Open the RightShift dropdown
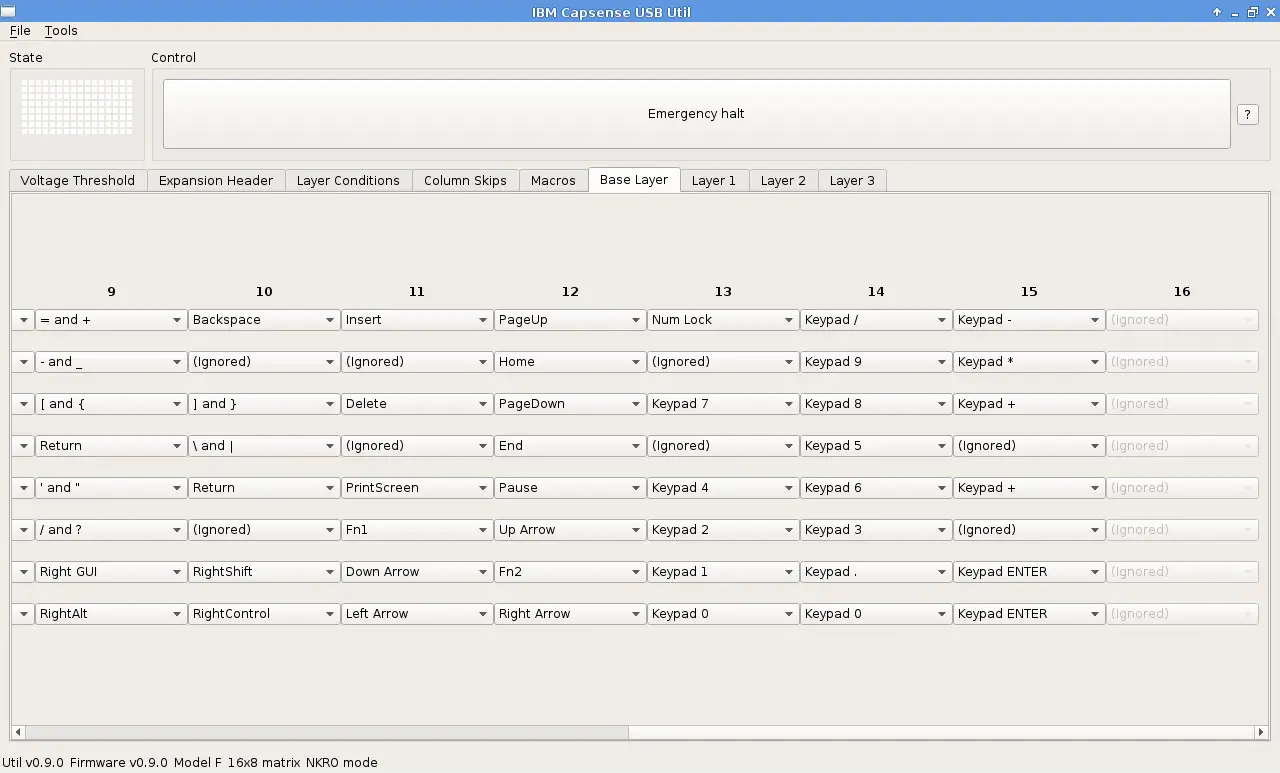This screenshot has width=1280, height=773. [x=263, y=572]
